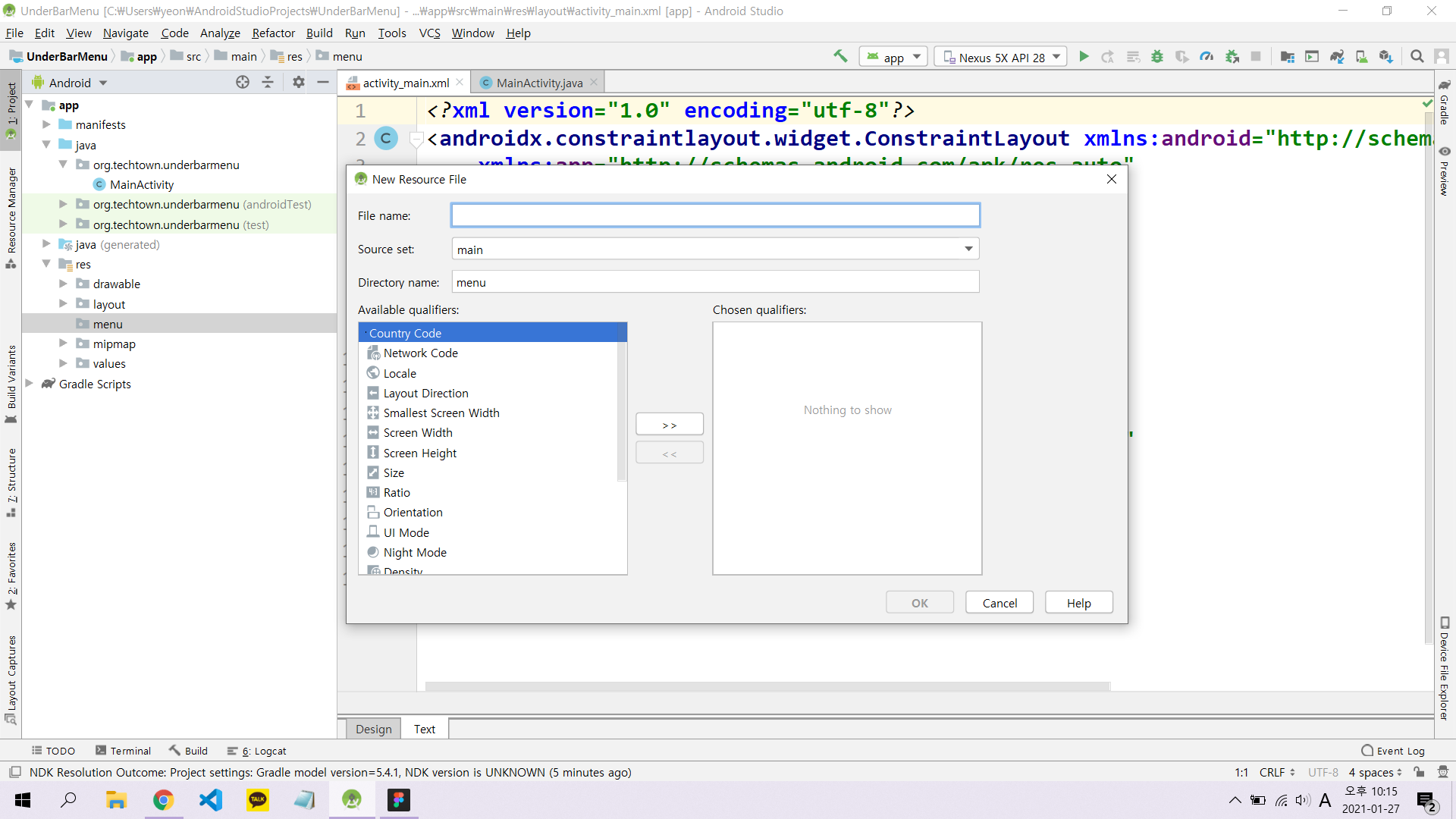Screen dimensions: 1456x819
Task: Add qualifier with >> button
Action: click(669, 425)
